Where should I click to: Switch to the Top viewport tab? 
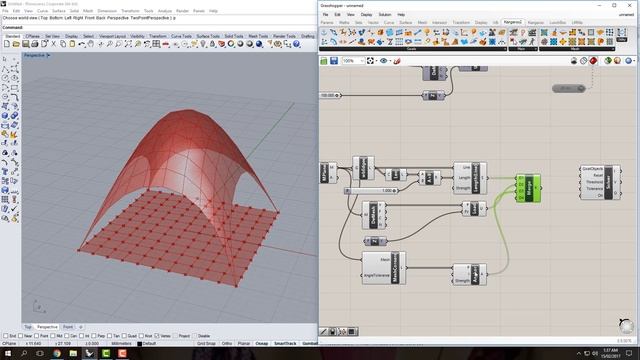point(28,327)
